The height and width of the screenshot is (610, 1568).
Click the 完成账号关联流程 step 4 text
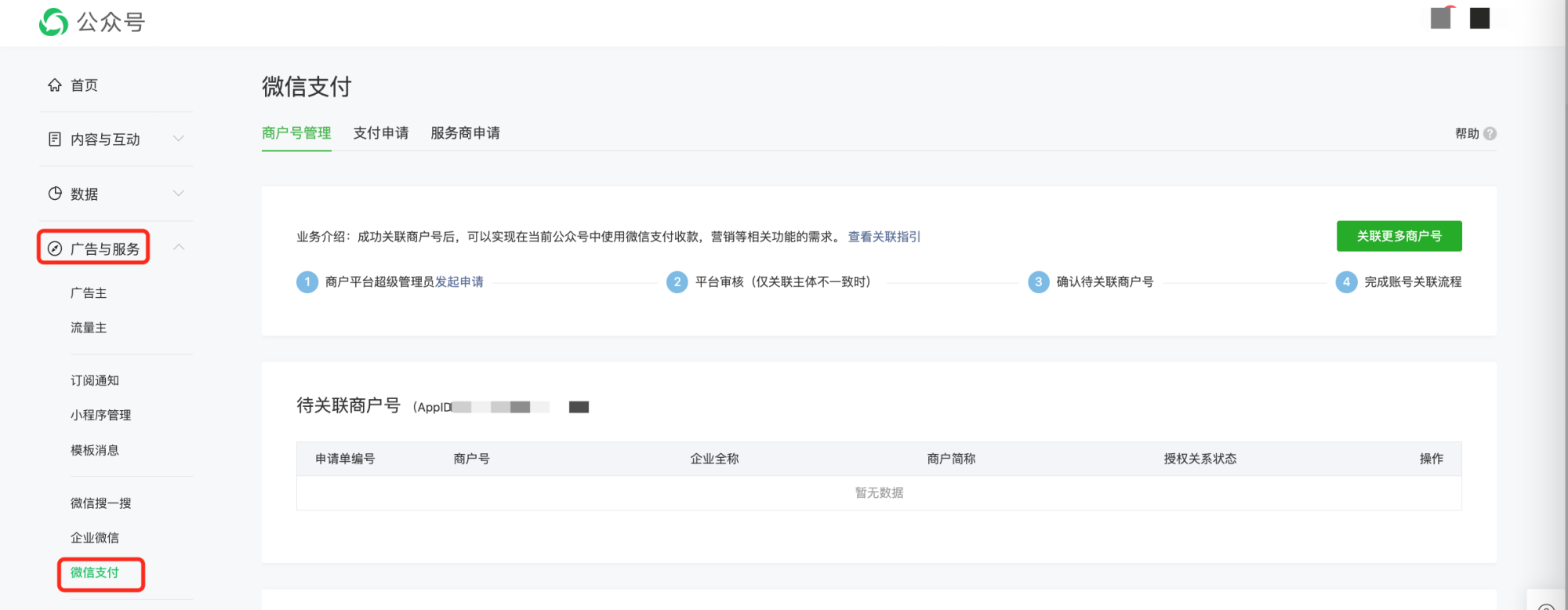click(1413, 281)
